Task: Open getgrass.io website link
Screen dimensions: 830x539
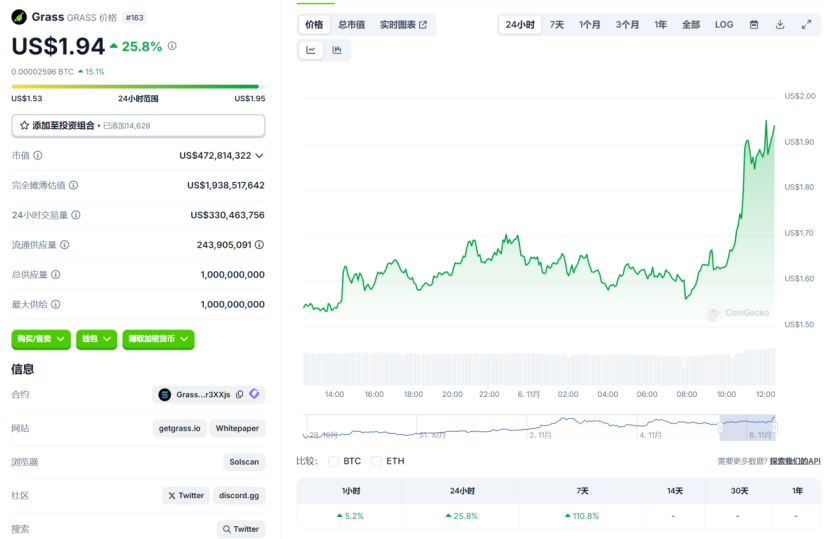Action: (179, 428)
